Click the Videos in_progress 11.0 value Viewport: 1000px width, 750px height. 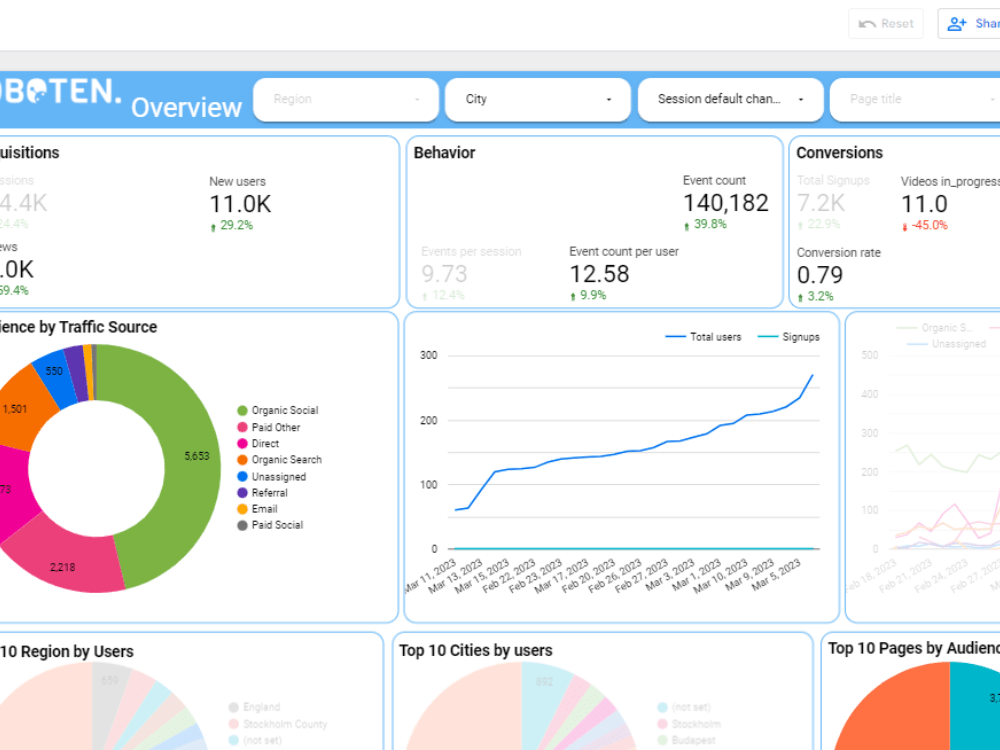pyautogui.click(x=924, y=204)
